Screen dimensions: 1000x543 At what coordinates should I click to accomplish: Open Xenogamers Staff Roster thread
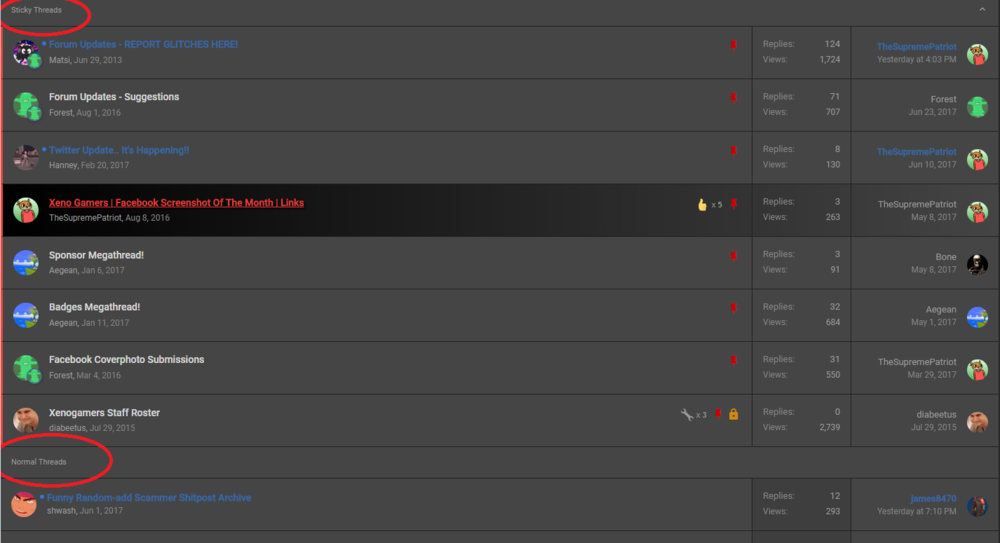pos(105,413)
